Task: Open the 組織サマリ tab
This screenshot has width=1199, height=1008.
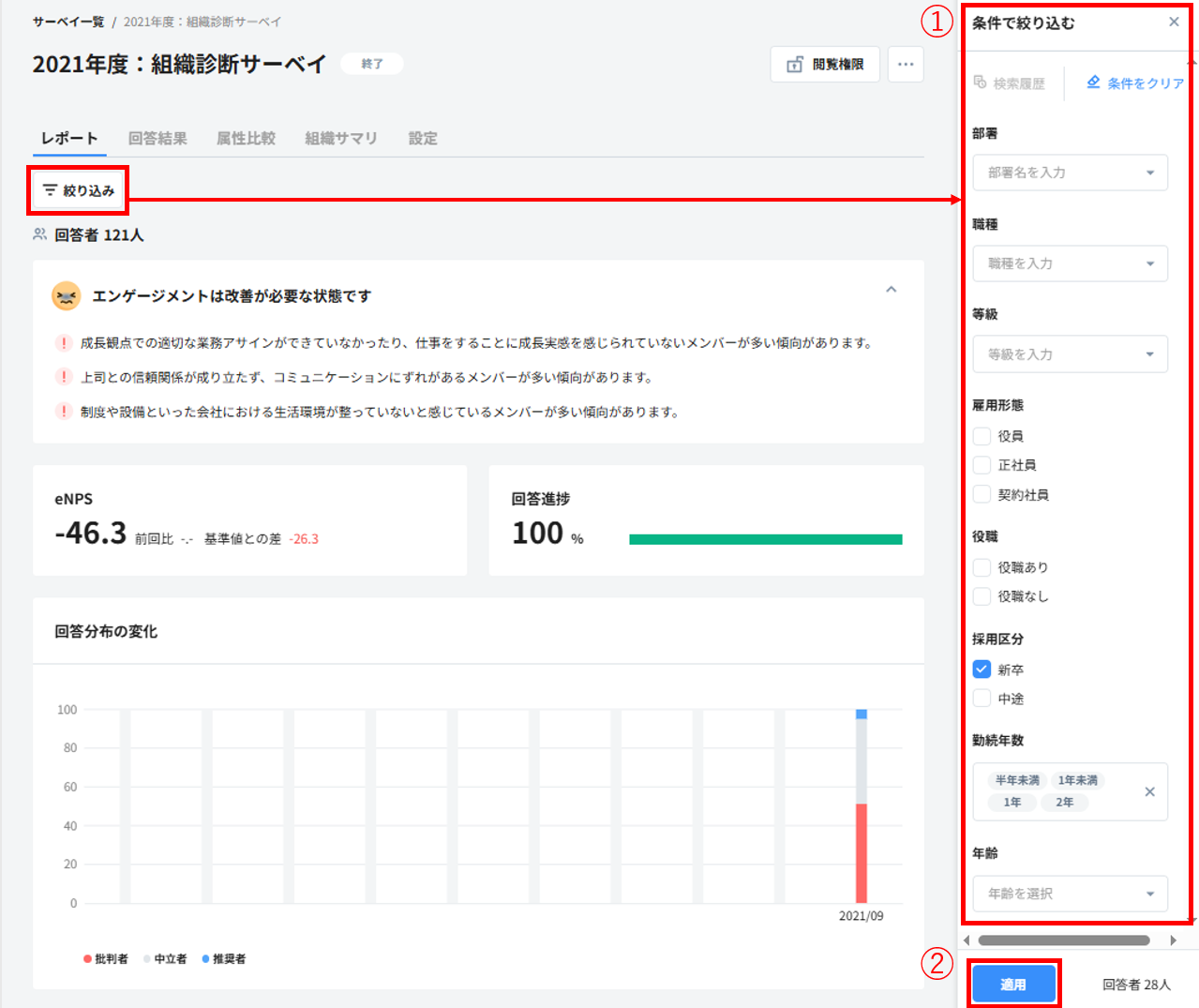Action: coord(340,139)
